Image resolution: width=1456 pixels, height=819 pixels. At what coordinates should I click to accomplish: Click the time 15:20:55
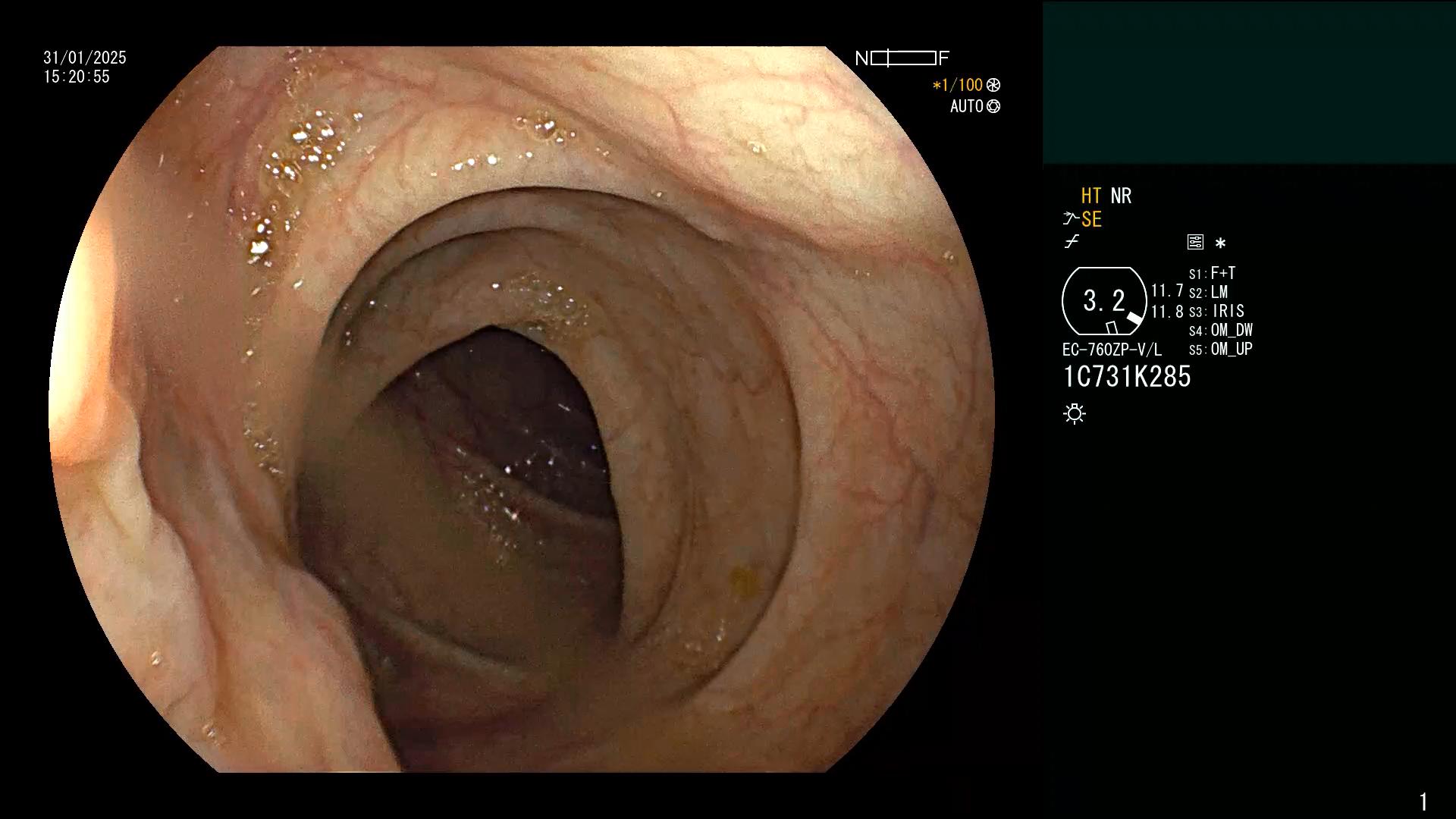point(77,77)
